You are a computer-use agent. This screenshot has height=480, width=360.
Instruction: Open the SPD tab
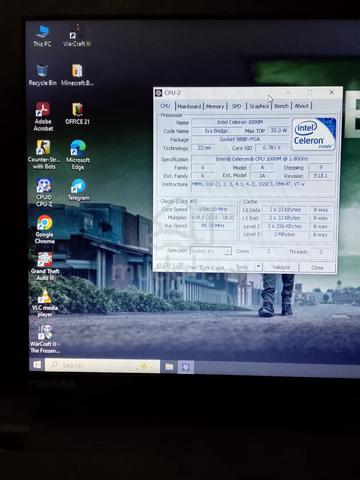coord(237,106)
